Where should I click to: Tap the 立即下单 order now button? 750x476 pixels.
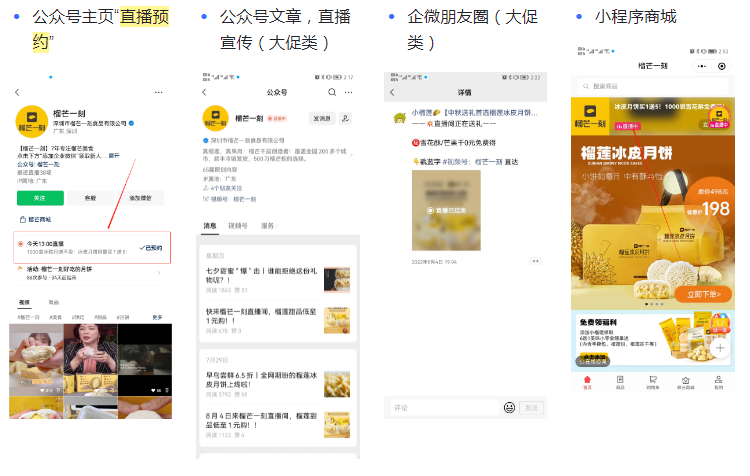[704, 295]
